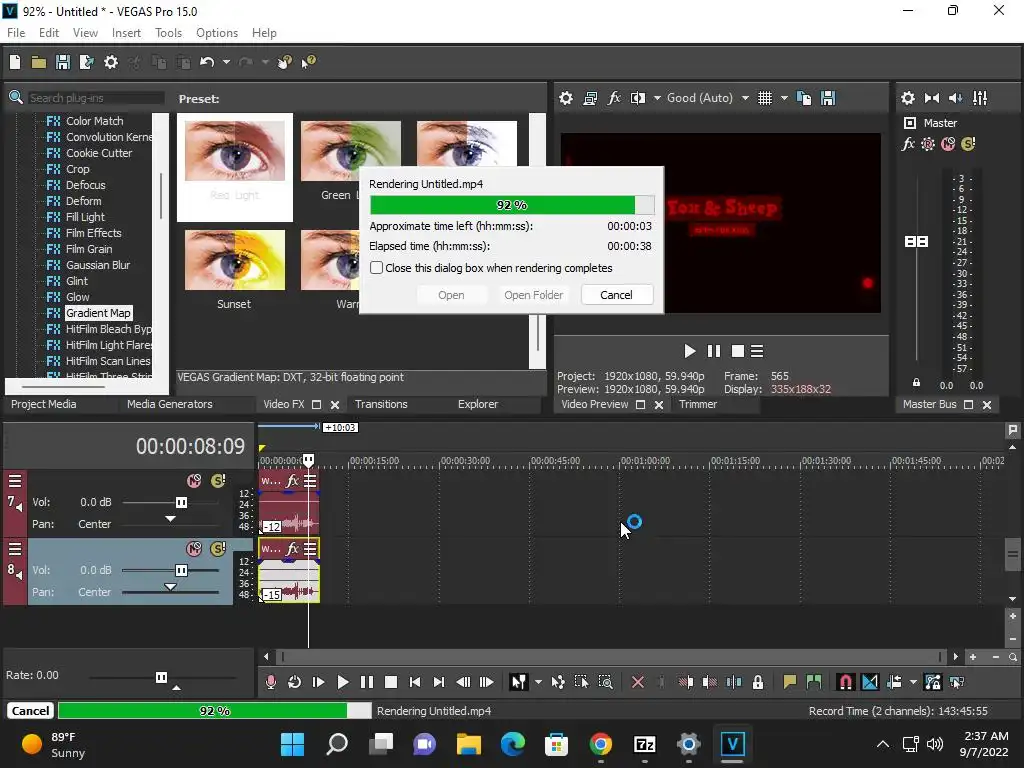The height and width of the screenshot is (768, 1024).
Task: Open Master Bus audio properties gear
Action: (x=908, y=98)
